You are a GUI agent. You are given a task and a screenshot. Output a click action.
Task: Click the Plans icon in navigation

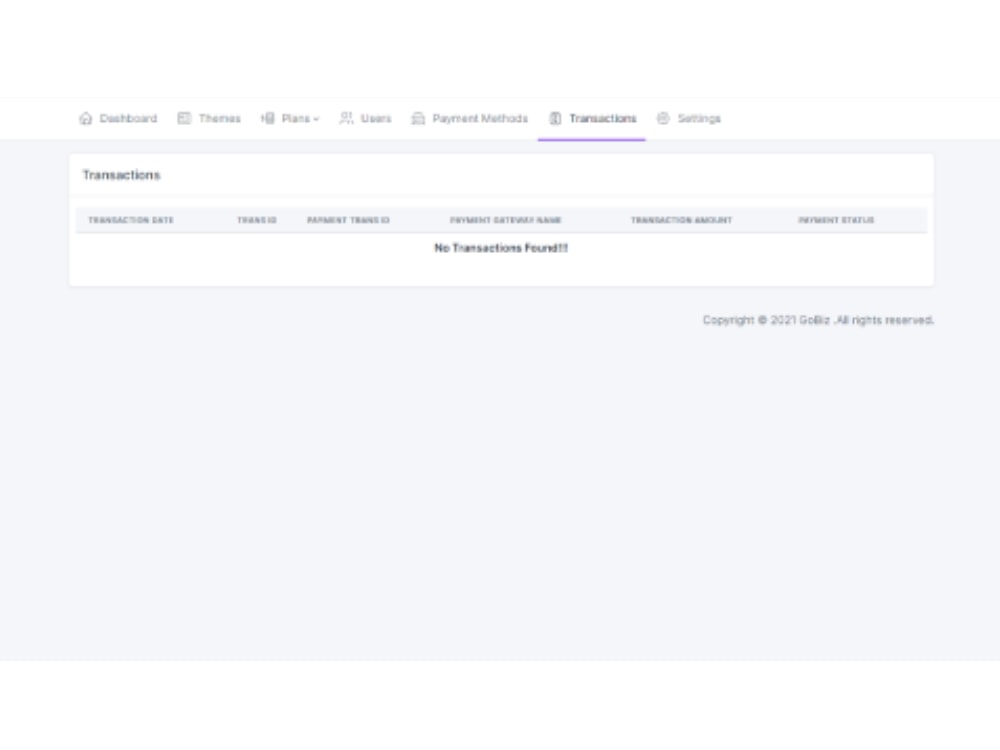pyautogui.click(x=268, y=119)
